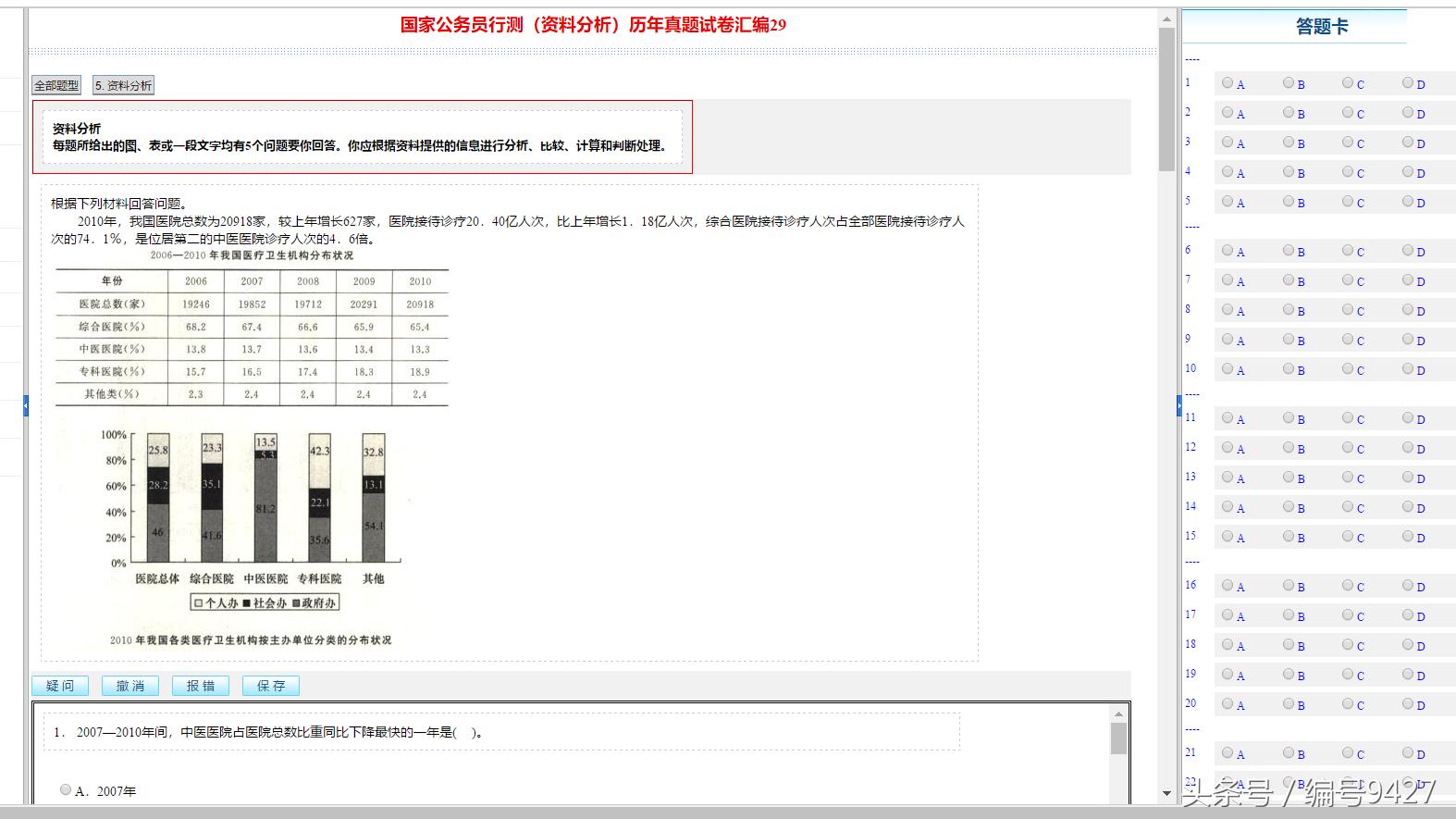
Task: Save the answer with 保存 button
Action: click(271, 686)
